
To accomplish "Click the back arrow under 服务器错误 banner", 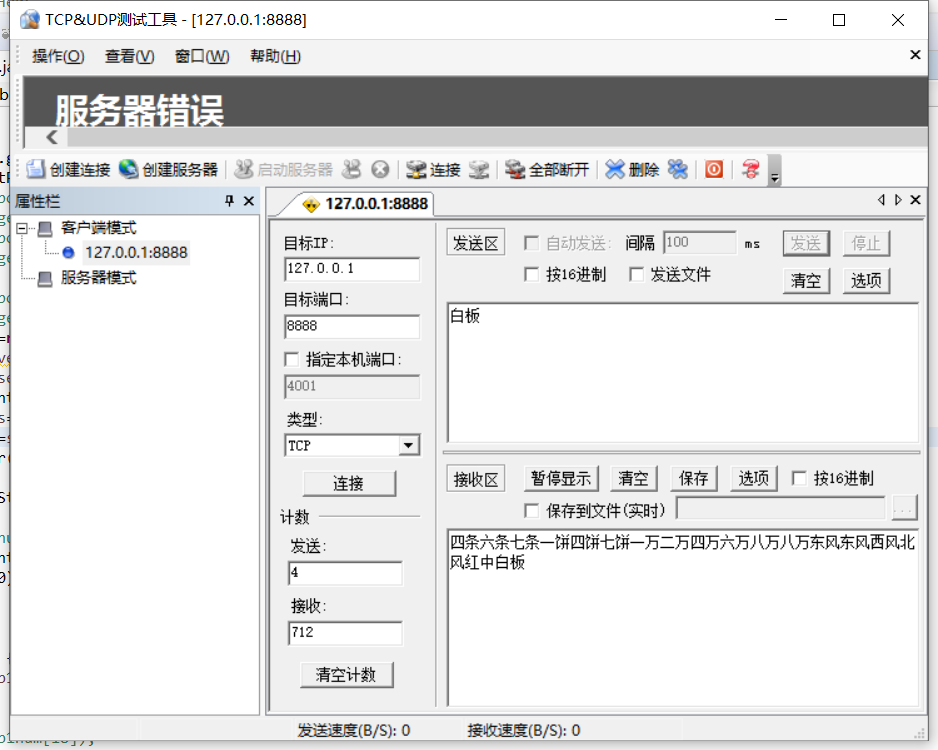I will (x=52, y=137).
